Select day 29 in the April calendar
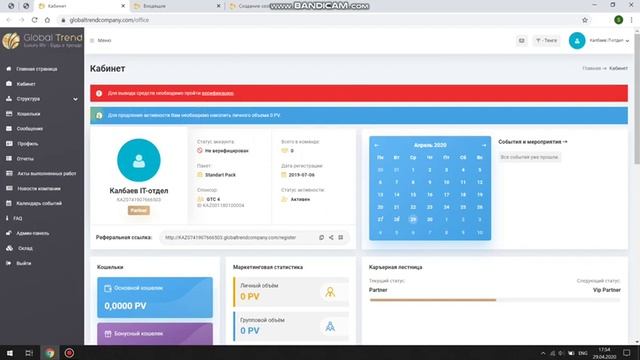The height and width of the screenshot is (360, 640). tap(413, 220)
